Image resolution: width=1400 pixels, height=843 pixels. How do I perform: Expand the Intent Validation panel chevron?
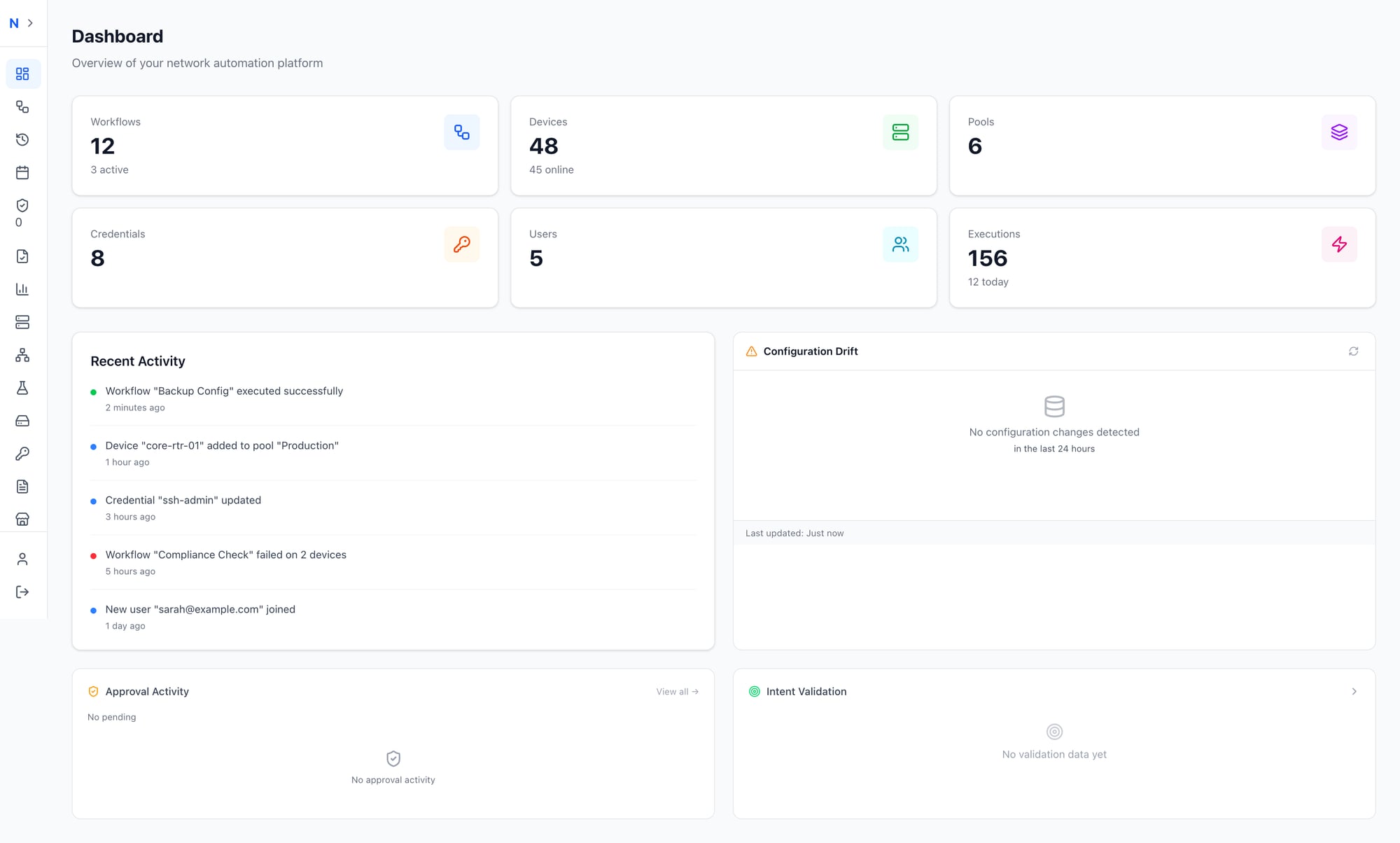(1354, 691)
